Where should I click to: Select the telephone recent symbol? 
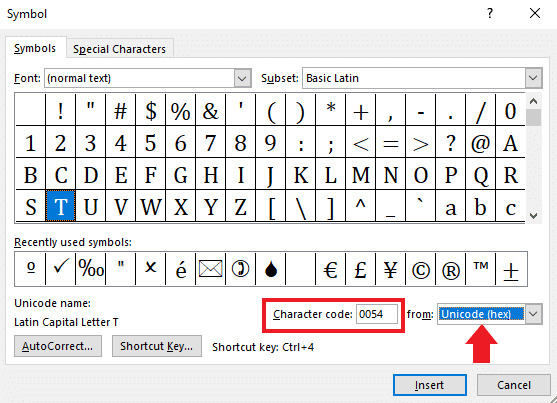[x=240, y=269]
